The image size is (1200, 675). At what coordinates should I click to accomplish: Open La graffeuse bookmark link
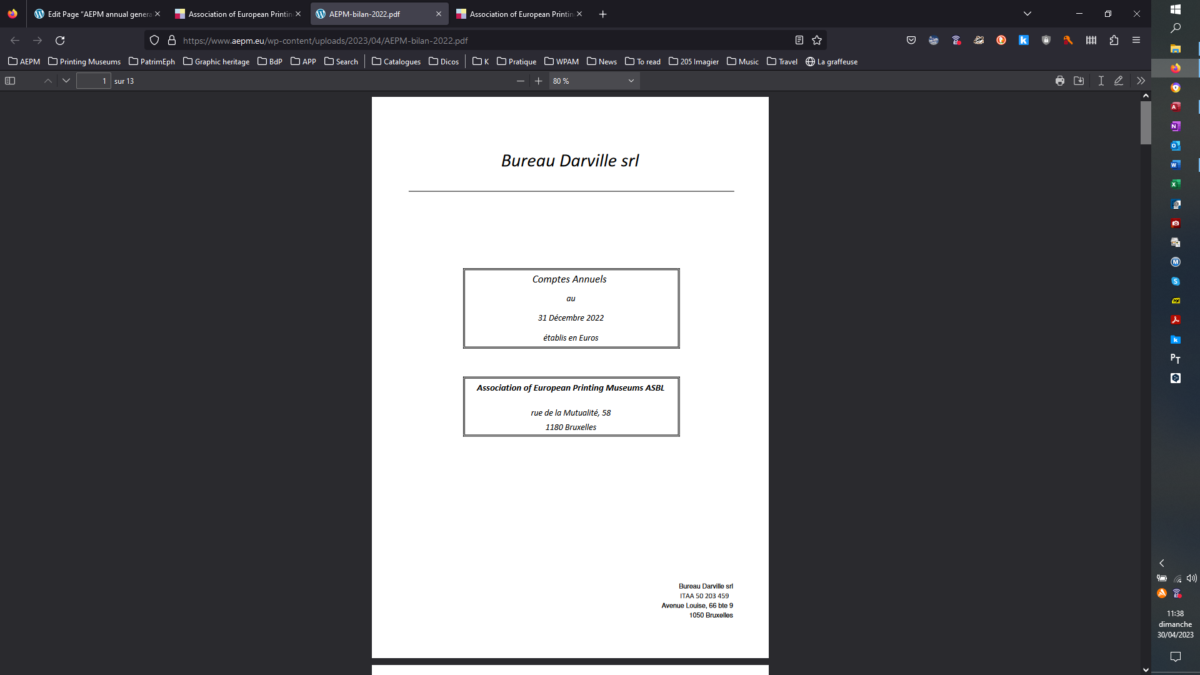[x=831, y=62]
